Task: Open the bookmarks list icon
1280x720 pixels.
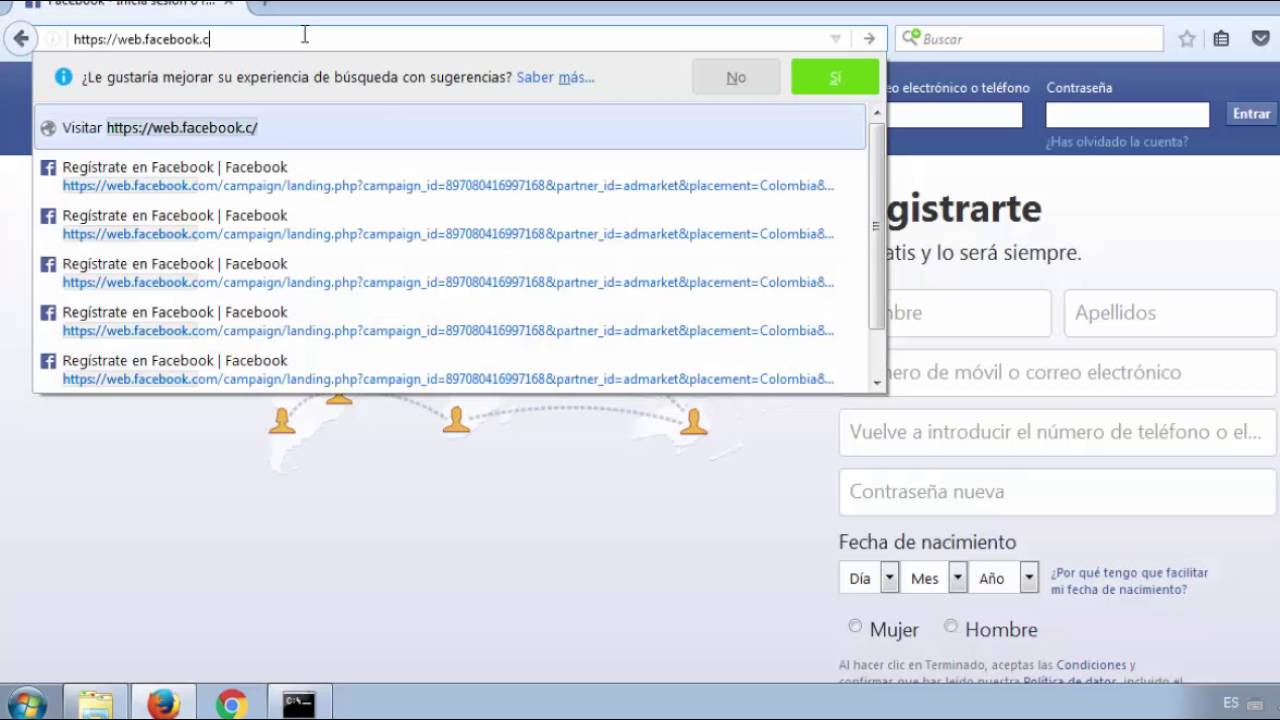Action: (x=1221, y=39)
